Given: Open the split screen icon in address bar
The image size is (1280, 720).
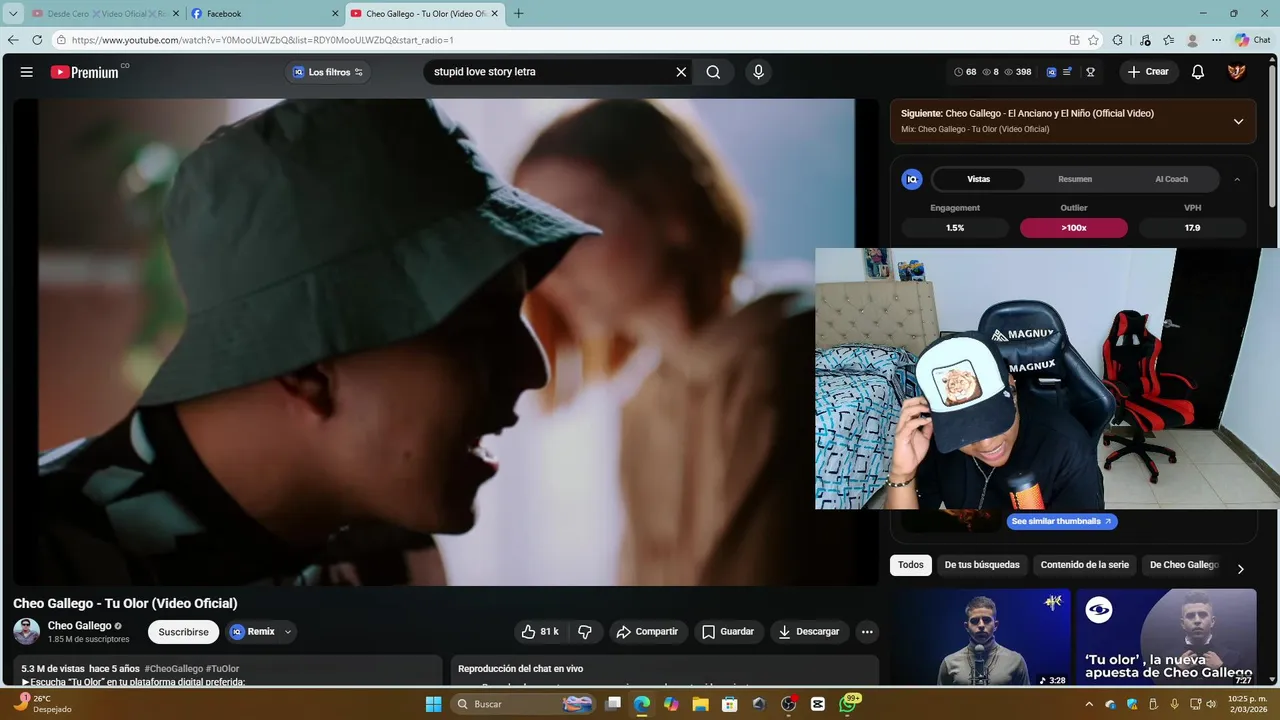Looking at the screenshot, I should 1074,40.
